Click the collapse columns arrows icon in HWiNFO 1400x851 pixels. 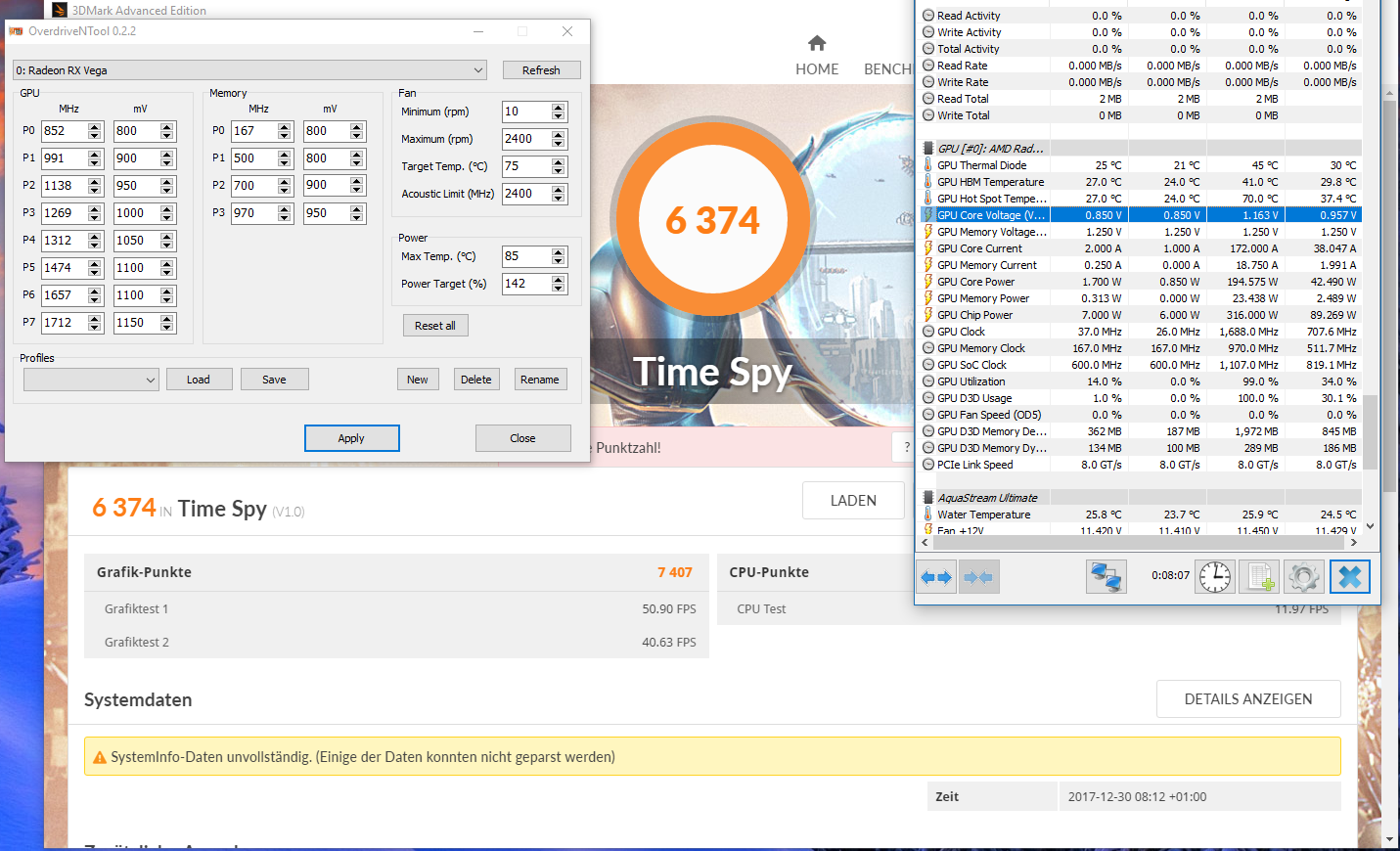click(978, 577)
